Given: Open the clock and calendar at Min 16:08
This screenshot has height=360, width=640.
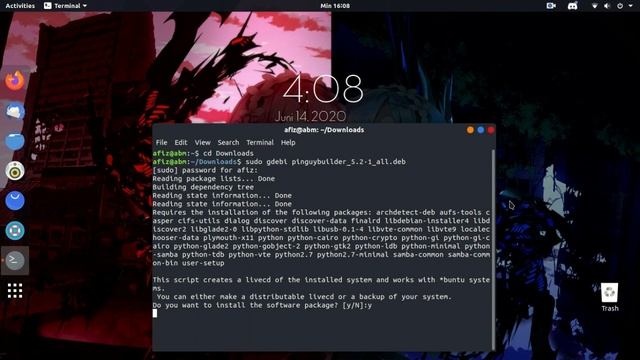Looking at the screenshot, I should pyautogui.click(x=335, y=6).
